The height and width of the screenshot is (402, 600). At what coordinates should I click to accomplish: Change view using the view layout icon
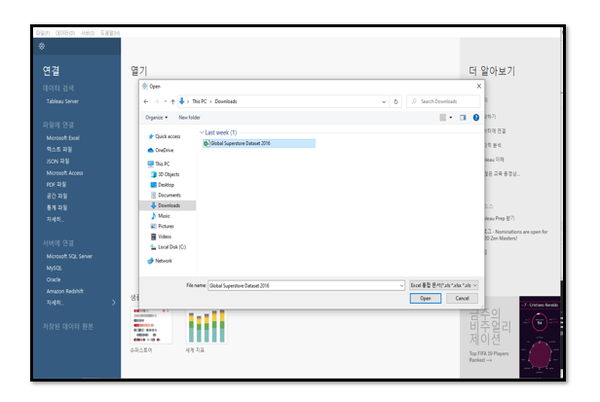coord(443,117)
